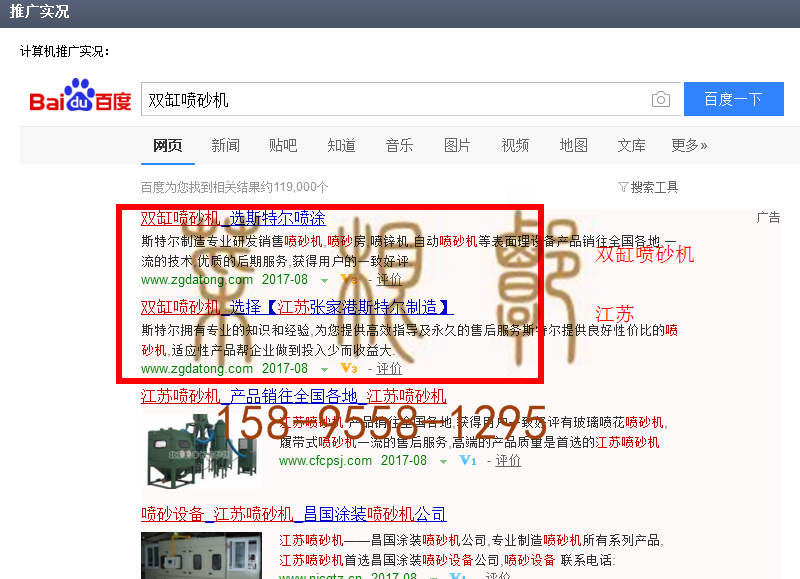The image size is (800, 579).
Task: Click the 推广实况 header title
Action: point(39,12)
